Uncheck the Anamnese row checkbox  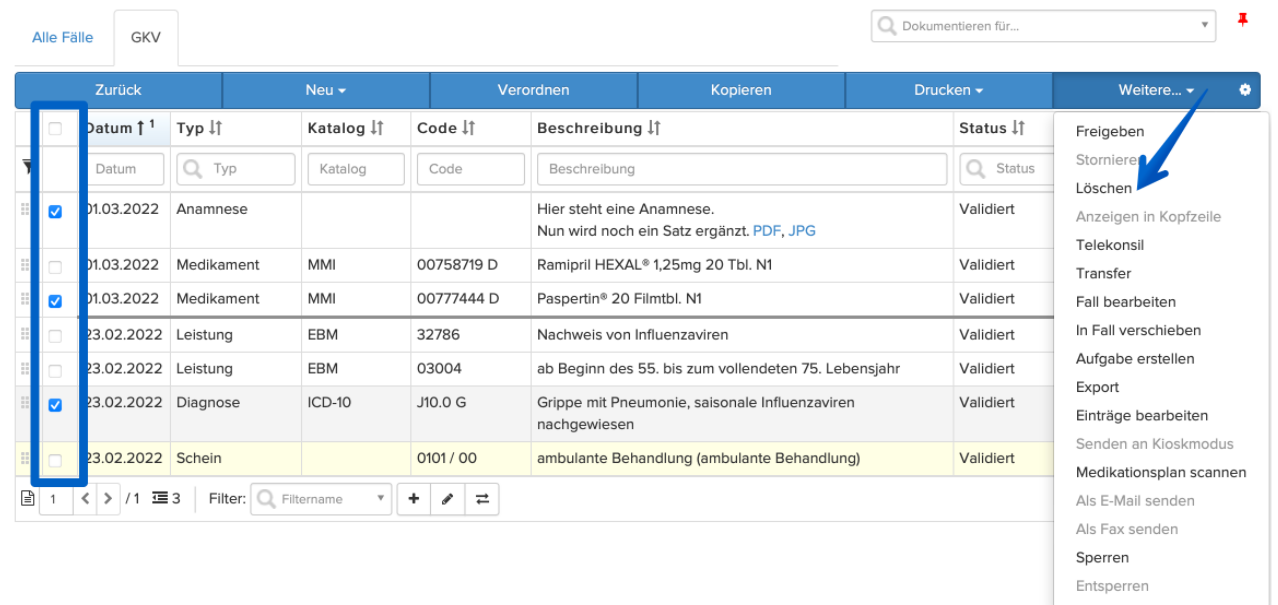(55, 212)
